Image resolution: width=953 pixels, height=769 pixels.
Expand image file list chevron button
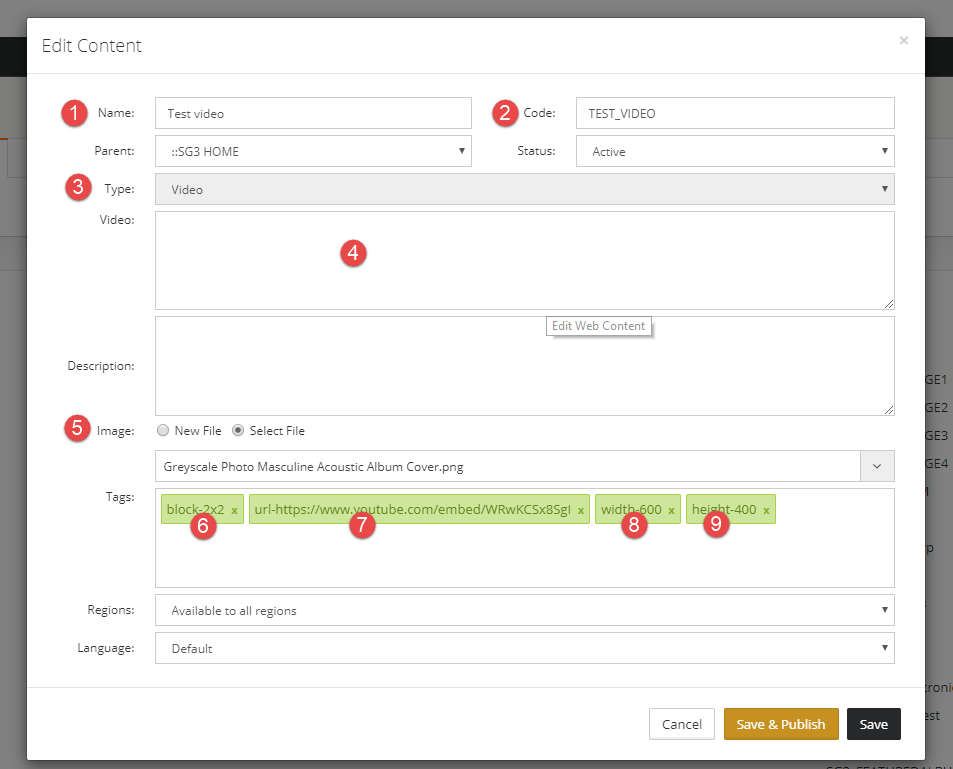[877, 466]
